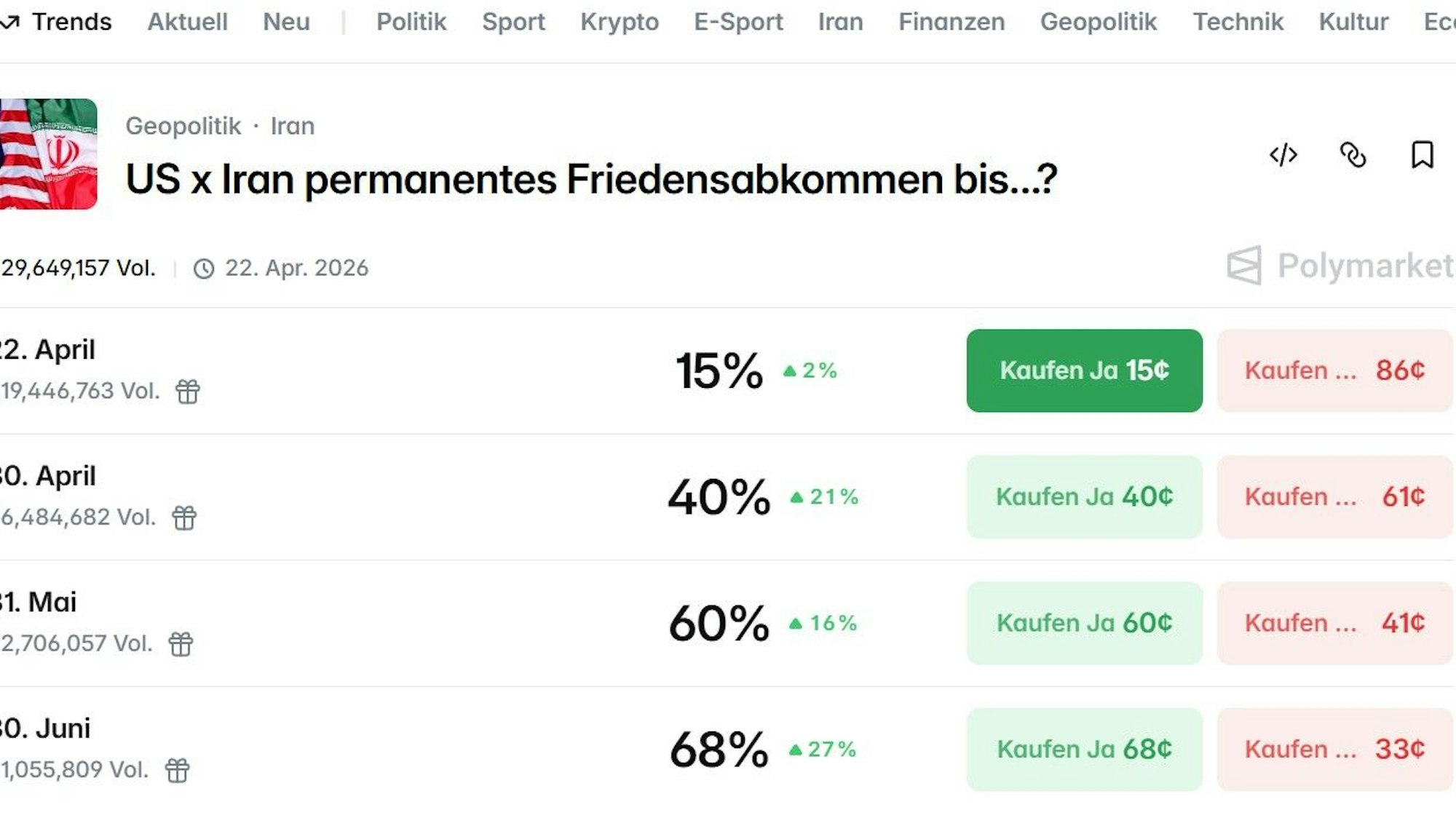Viewport: 1456px width, 818px height.
Task: Click the gift icon beside 6,484,682 Vol.
Action: (184, 517)
